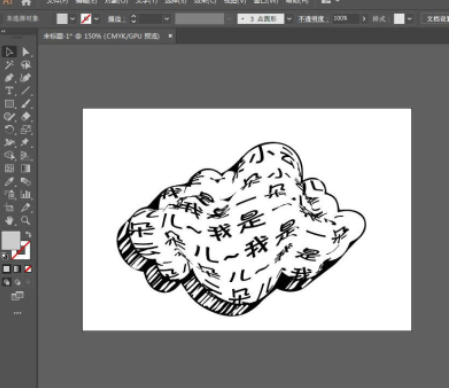Click the document setup button

click(436, 19)
